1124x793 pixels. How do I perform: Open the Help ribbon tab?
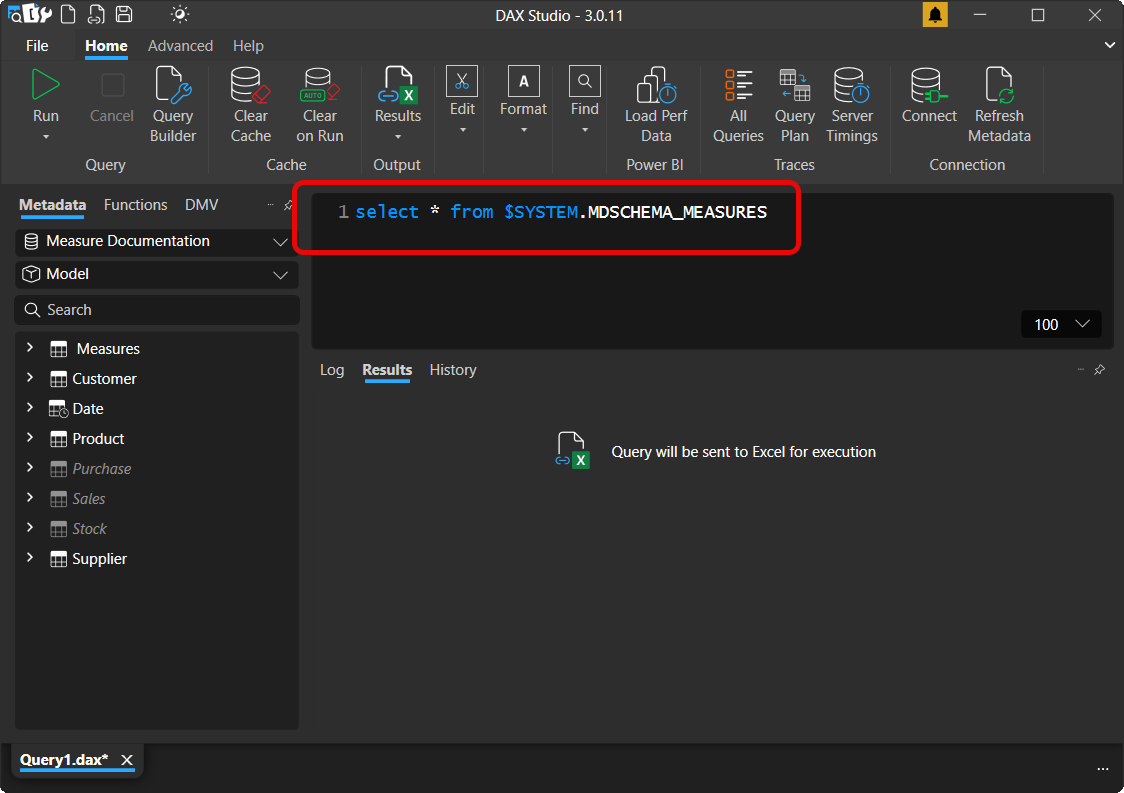tap(248, 46)
